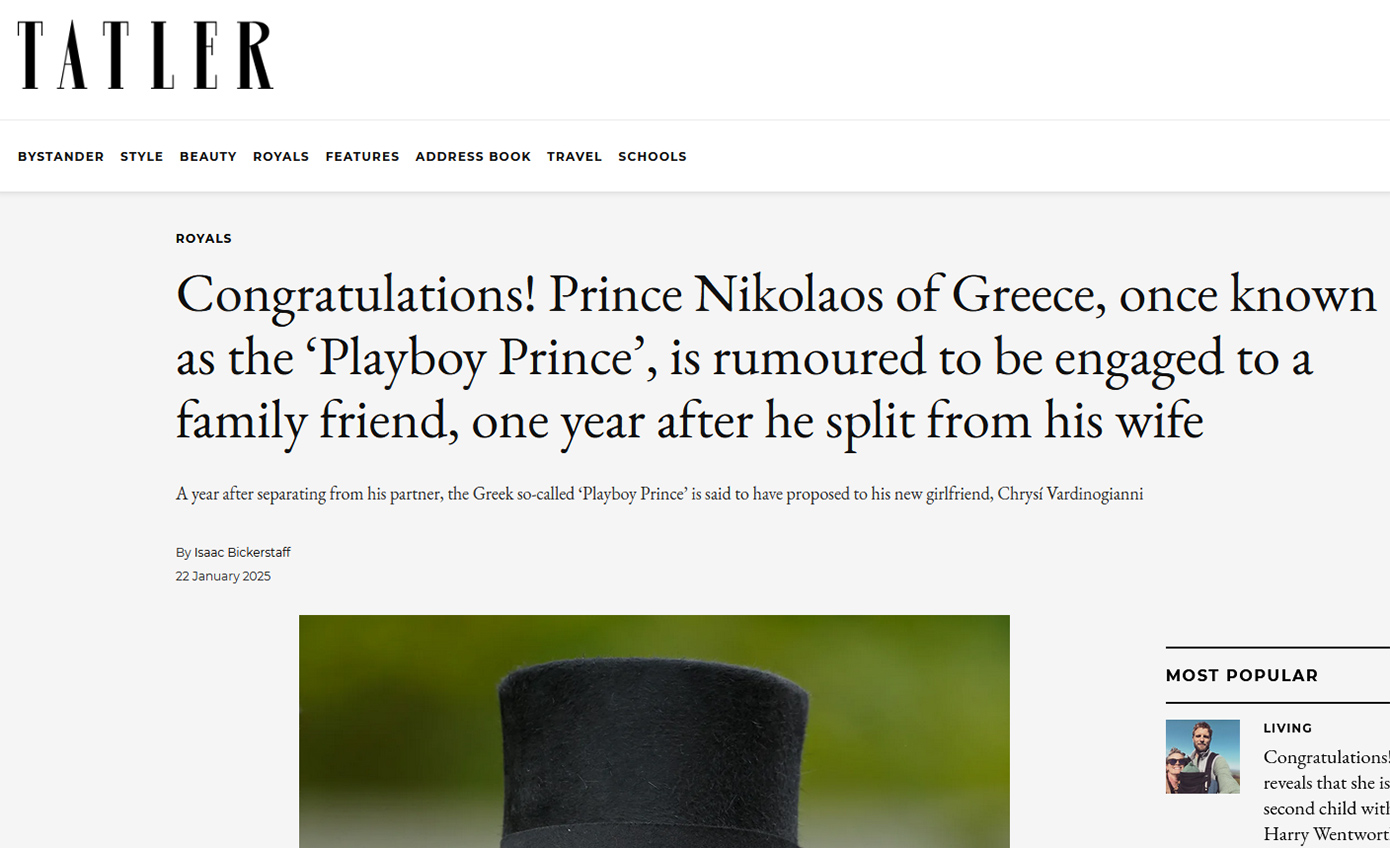Click the Living category label

1288,729
